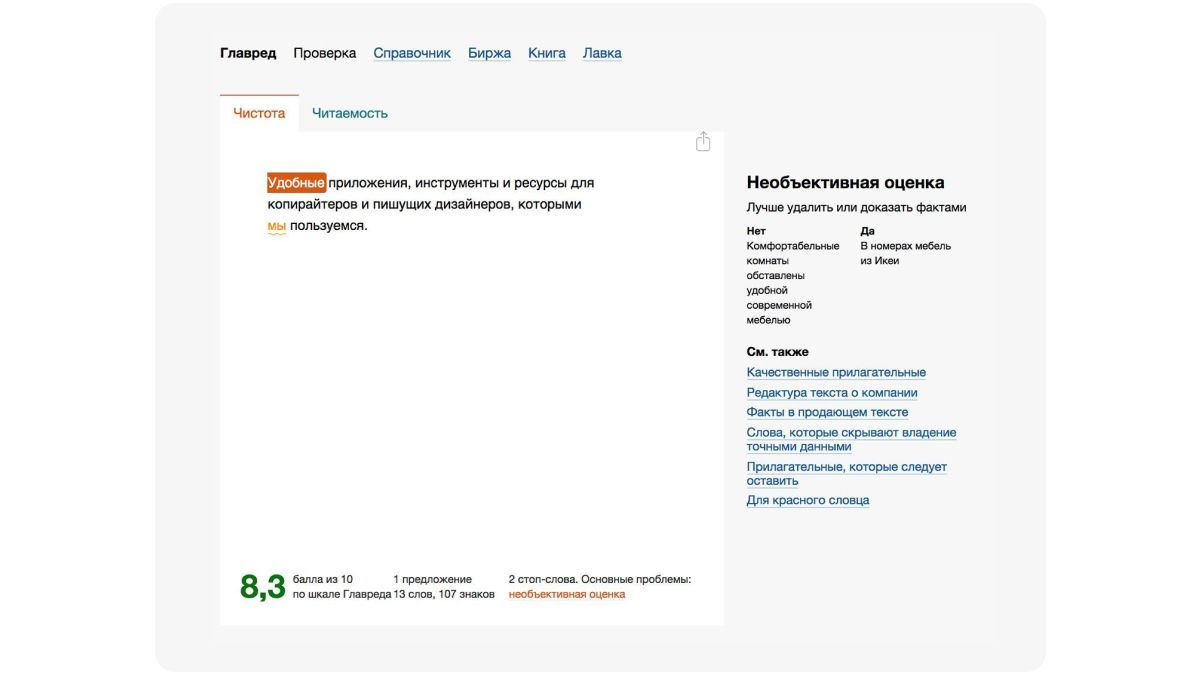Click the 8,3 score indicator
The width and height of the screenshot is (1200, 675).
pos(261,585)
